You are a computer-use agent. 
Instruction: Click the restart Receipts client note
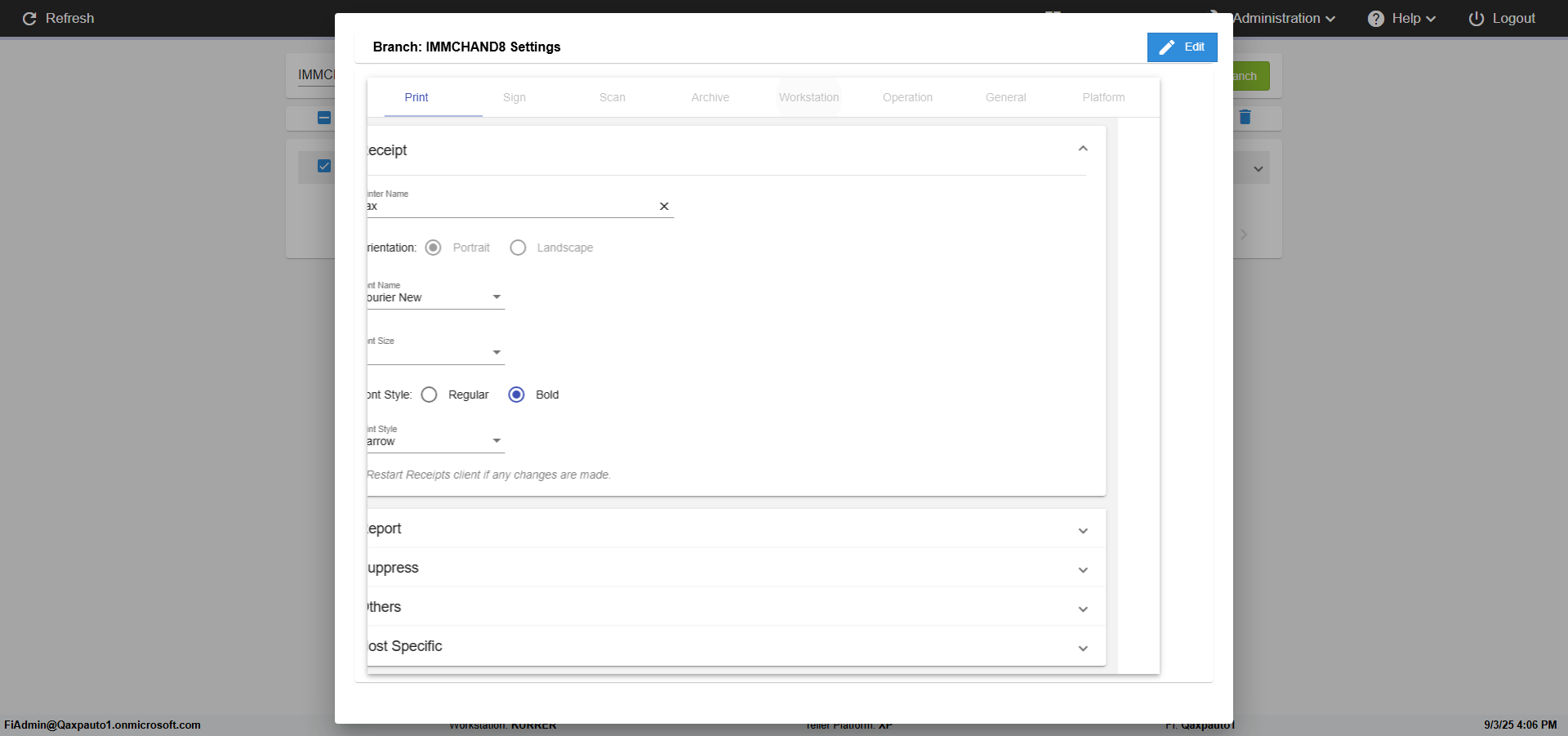[488, 475]
